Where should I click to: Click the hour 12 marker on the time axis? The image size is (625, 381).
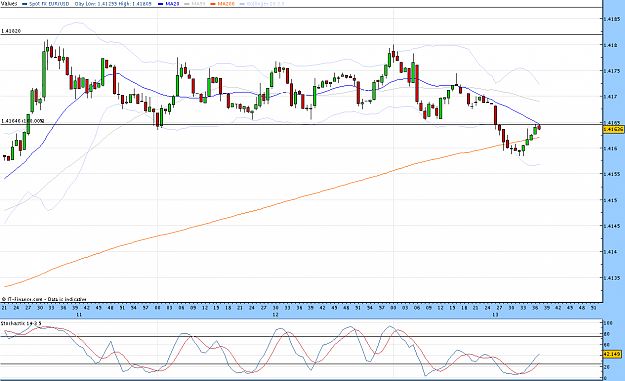click(x=275, y=314)
